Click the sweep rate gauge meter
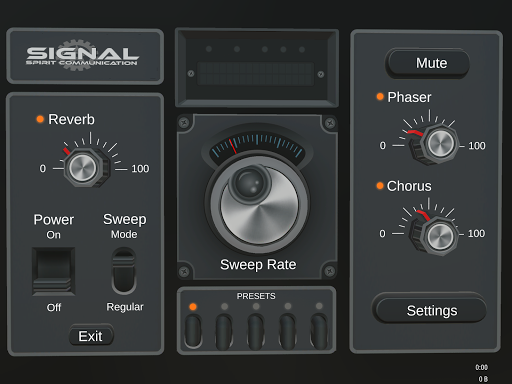The image size is (512, 384). point(257,146)
